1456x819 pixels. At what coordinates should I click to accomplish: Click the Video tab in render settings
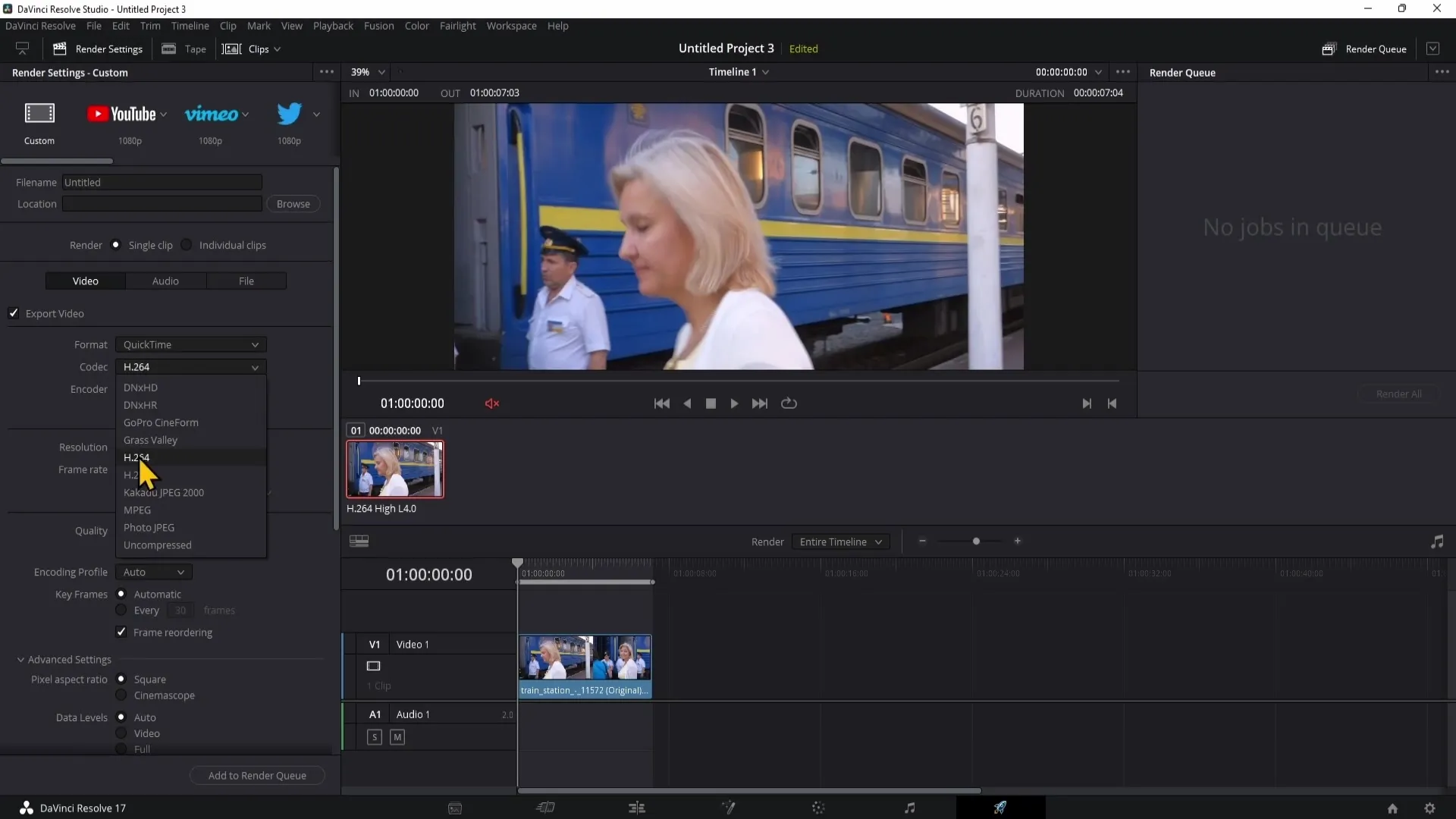point(85,280)
